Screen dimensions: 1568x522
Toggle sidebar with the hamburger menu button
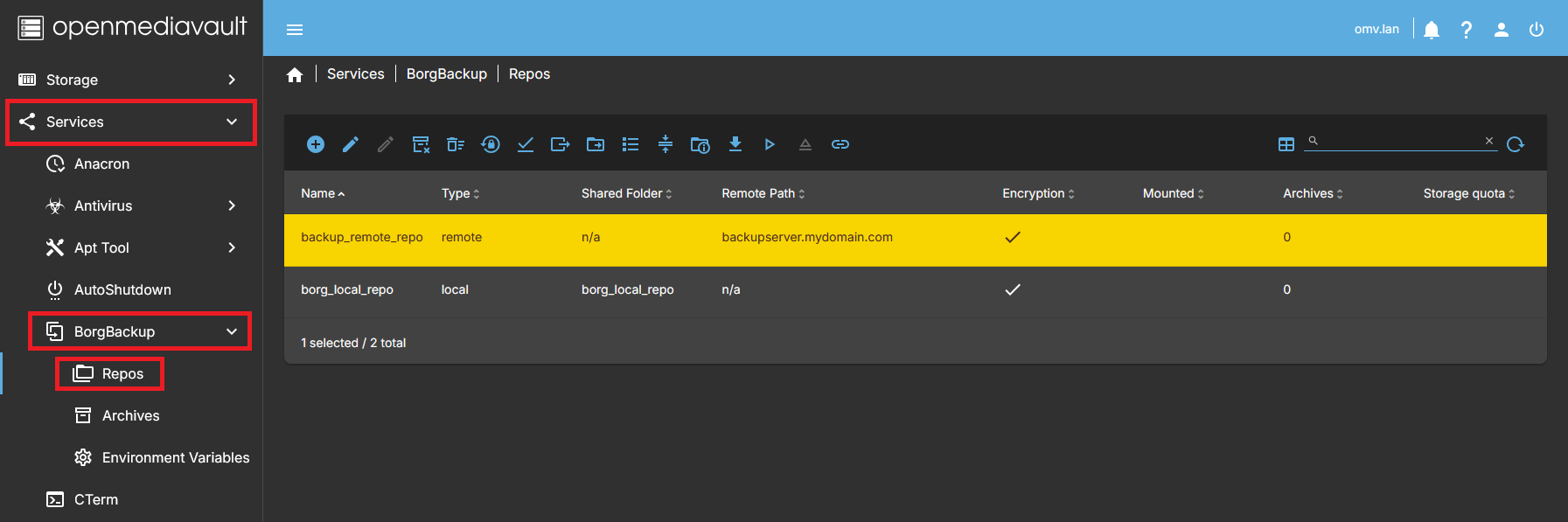(295, 30)
